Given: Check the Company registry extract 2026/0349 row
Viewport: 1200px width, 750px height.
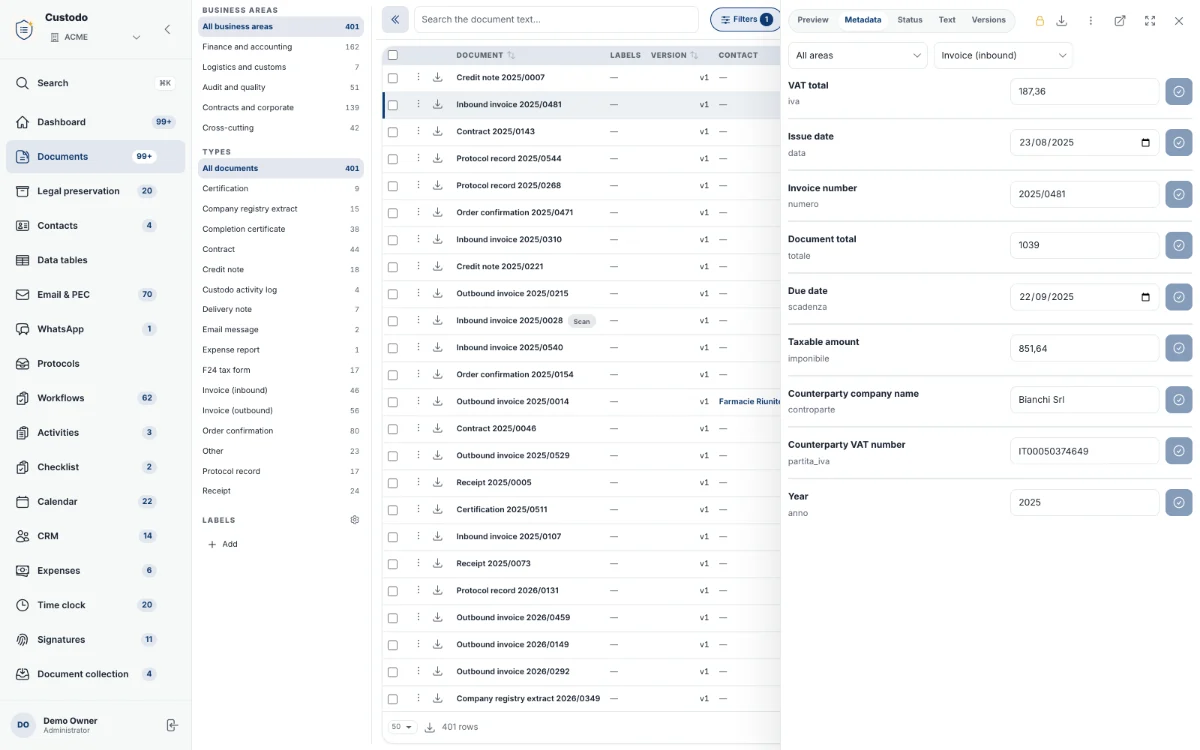Looking at the screenshot, I should (393, 699).
